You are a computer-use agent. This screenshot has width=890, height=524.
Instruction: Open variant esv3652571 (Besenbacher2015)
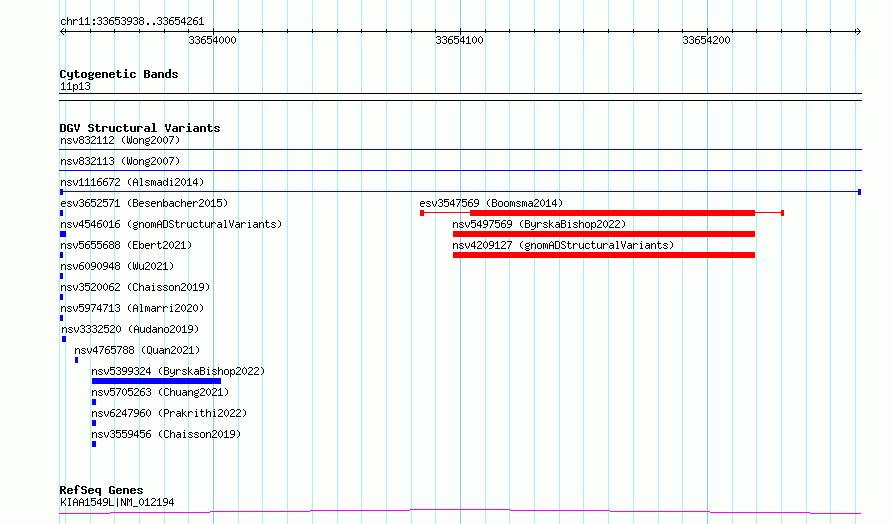144,203
